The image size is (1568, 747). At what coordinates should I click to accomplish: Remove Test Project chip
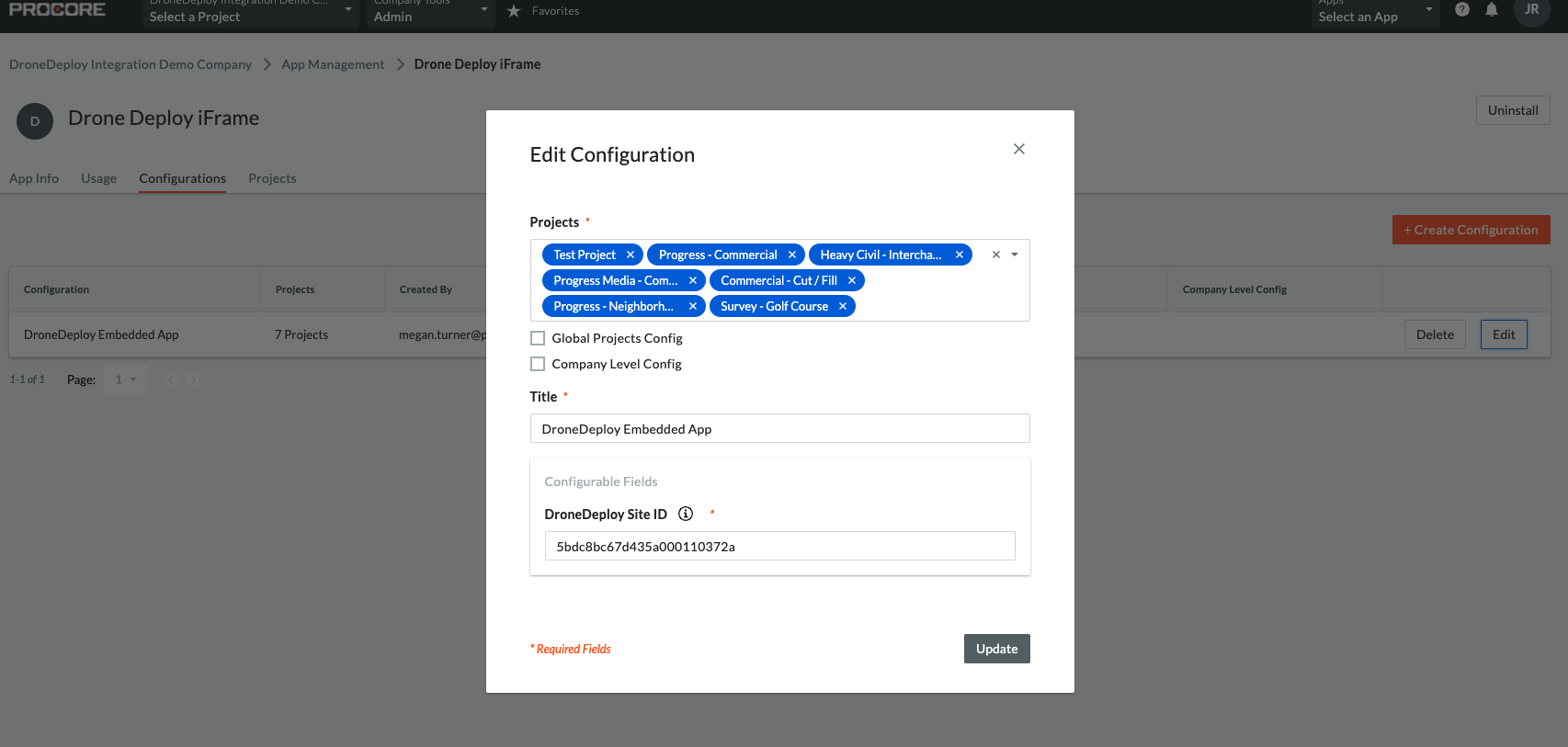[x=631, y=255]
